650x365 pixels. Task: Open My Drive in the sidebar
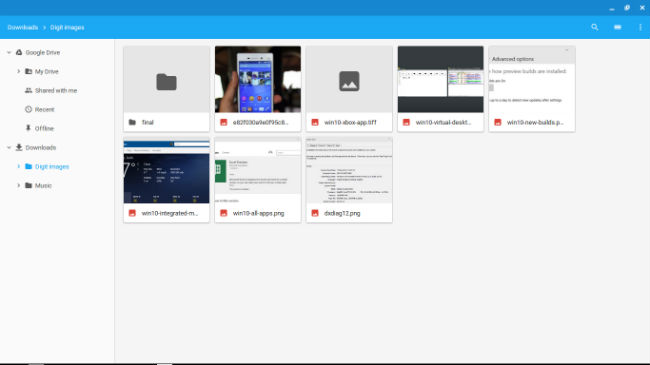coord(46,71)
